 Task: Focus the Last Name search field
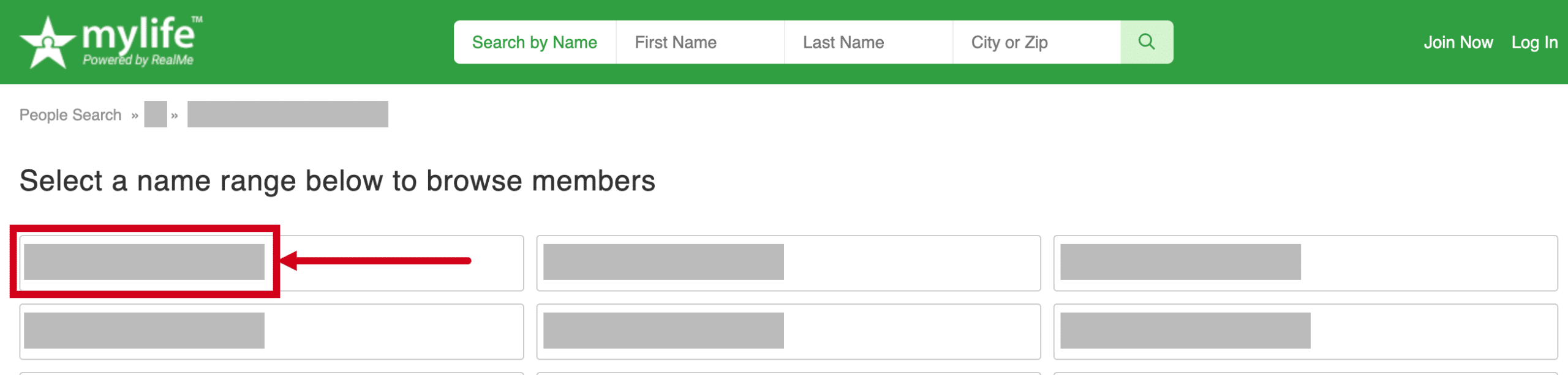click(x=869, y=42)
